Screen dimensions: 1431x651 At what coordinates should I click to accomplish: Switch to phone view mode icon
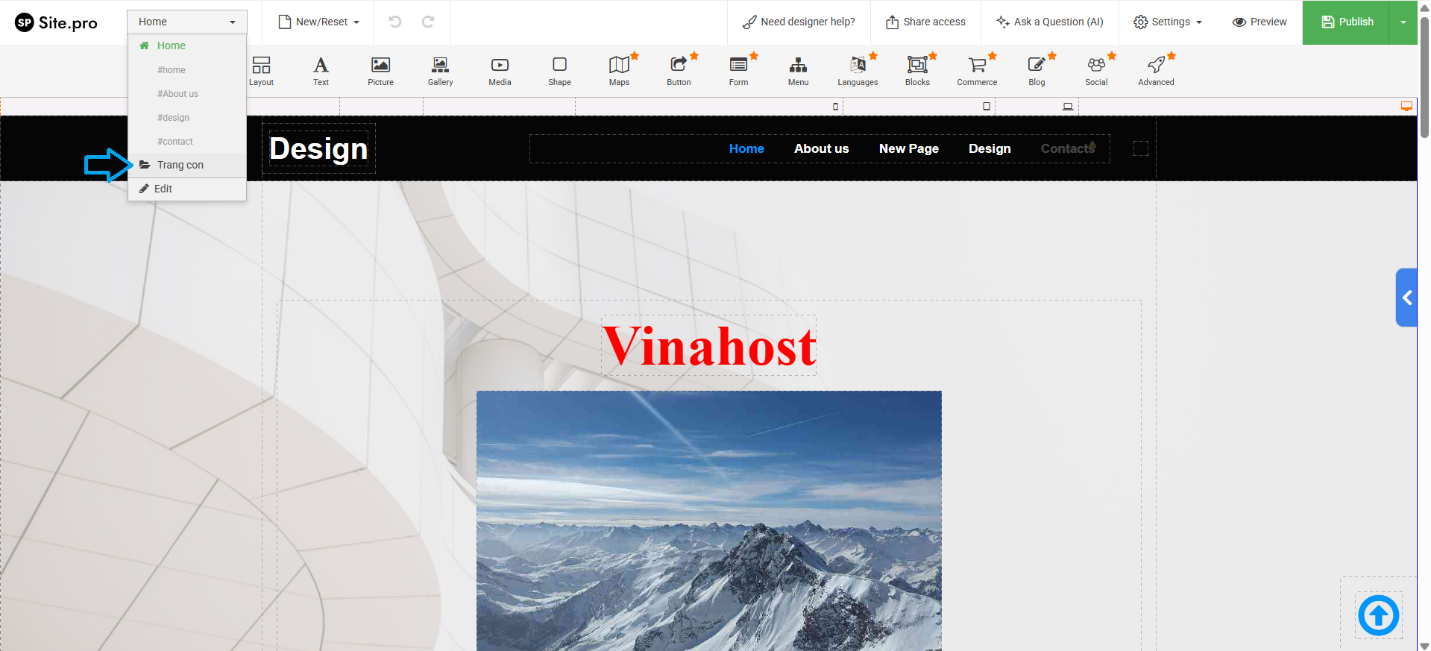pos(836,106)
